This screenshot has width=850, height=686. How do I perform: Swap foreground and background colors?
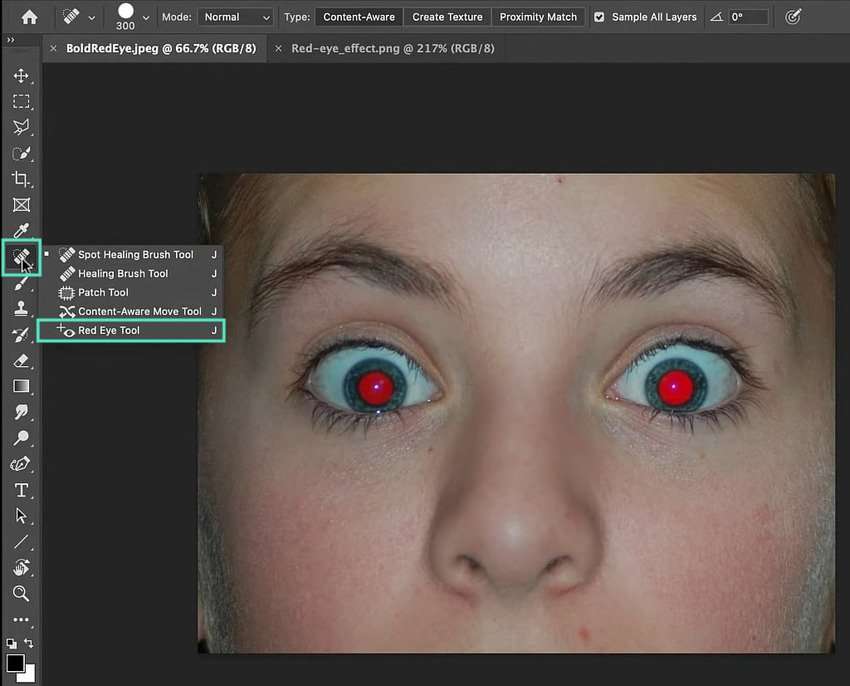[x=29, y=643]
